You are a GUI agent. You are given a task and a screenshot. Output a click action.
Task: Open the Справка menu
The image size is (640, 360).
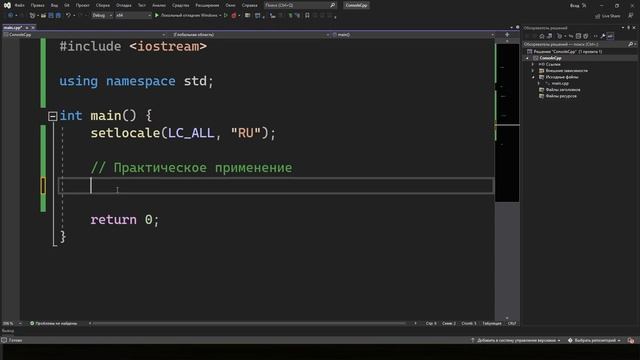[249, 5]
